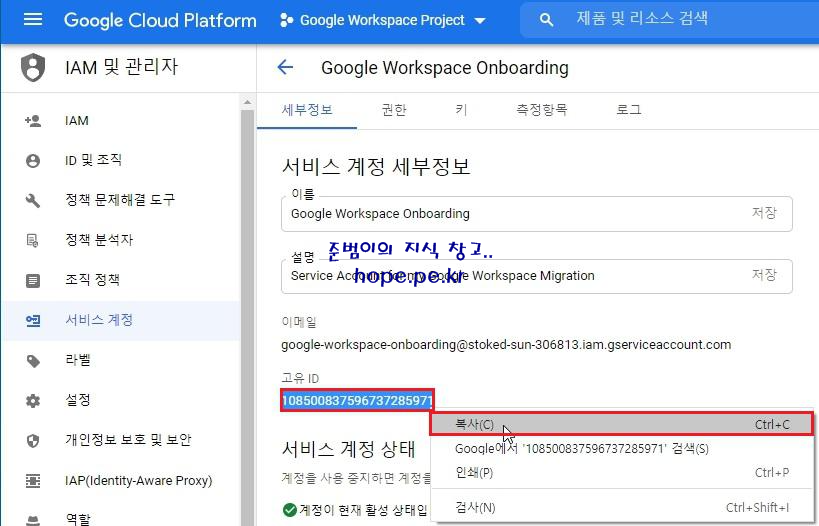Click the 개인정보 보호 및 보안 shield icon
Screen dimensions: 819x526
tap(33, 440)
